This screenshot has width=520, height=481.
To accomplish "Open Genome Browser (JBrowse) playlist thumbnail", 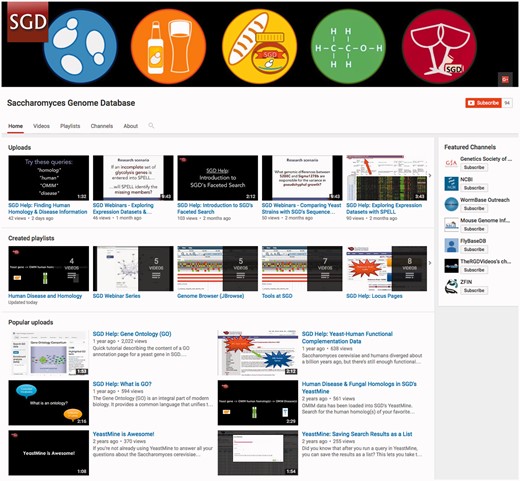I will tap(218, 268).
